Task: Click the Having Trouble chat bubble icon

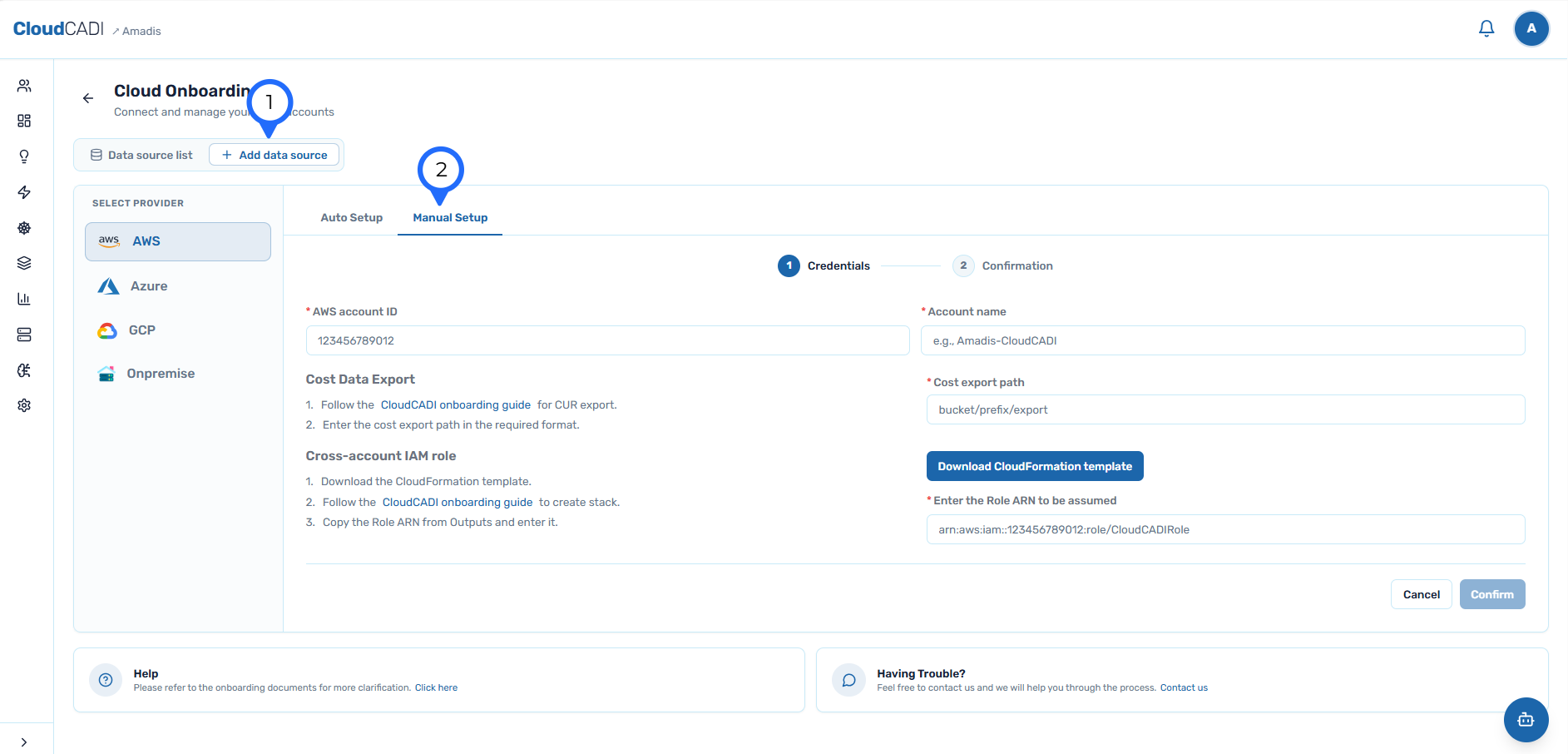Action: pyautogui.click(x=848, y=680)
